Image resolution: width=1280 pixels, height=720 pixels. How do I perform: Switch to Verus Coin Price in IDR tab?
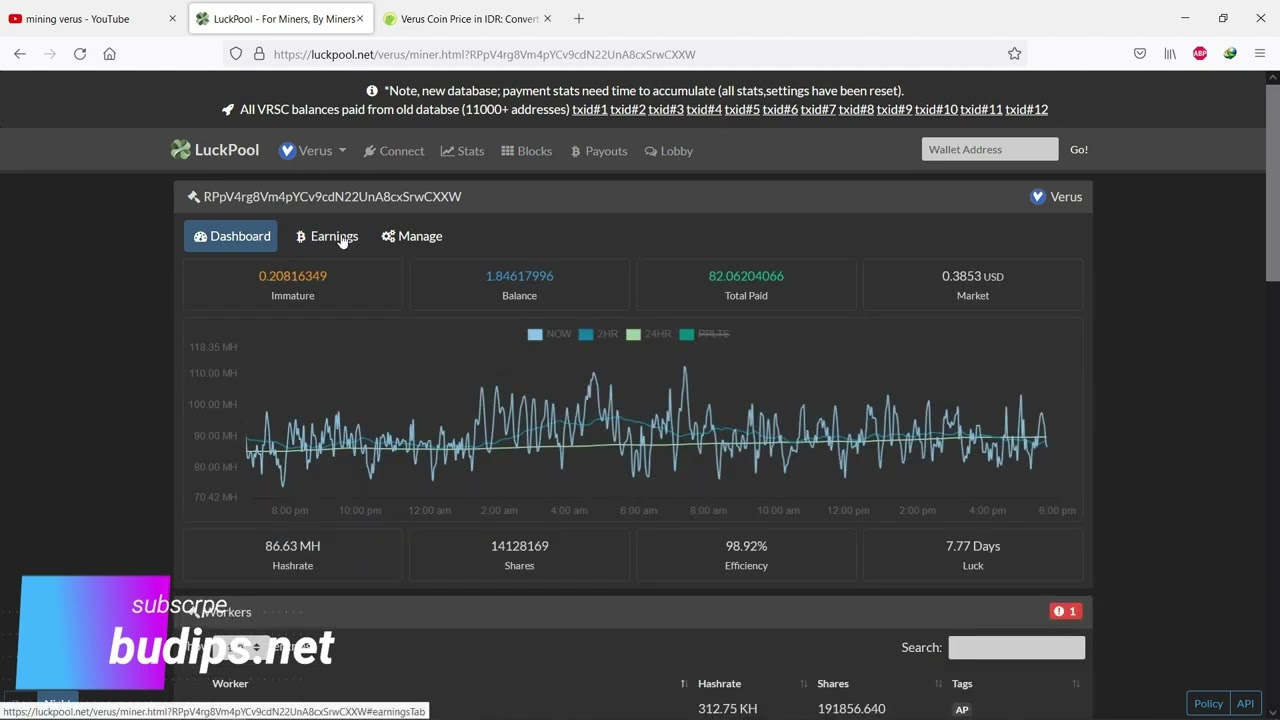[x=468, y=18]
